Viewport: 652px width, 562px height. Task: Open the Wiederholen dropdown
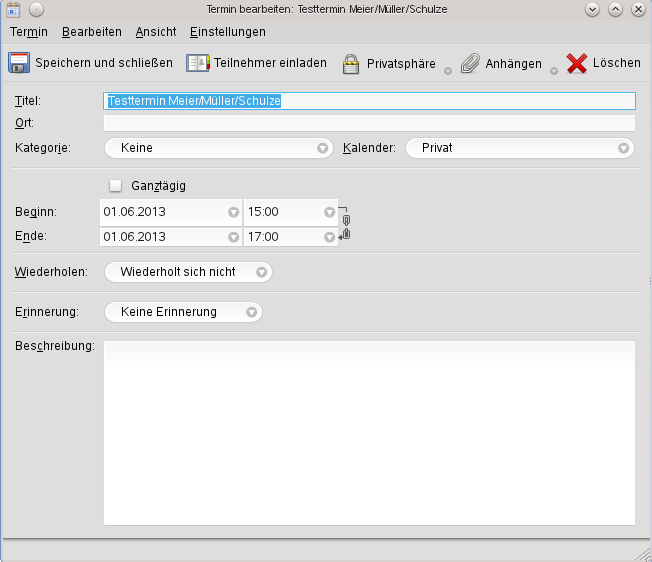(188, 272)
